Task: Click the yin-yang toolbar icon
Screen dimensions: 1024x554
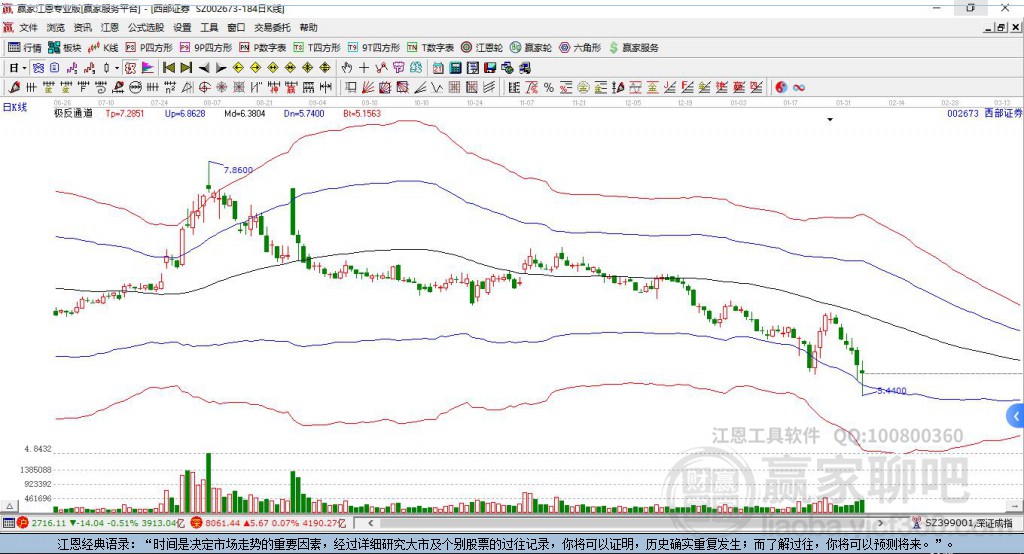Action: [x=781, y=87]
